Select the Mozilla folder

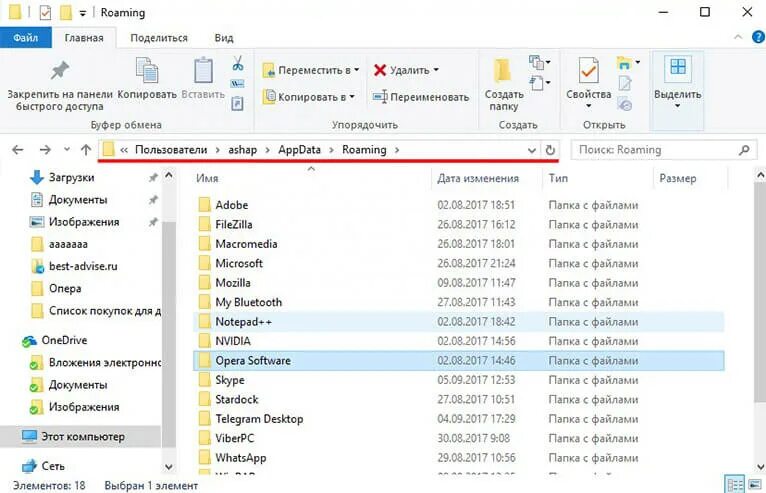pyautogui.click(x=459, y=282)
